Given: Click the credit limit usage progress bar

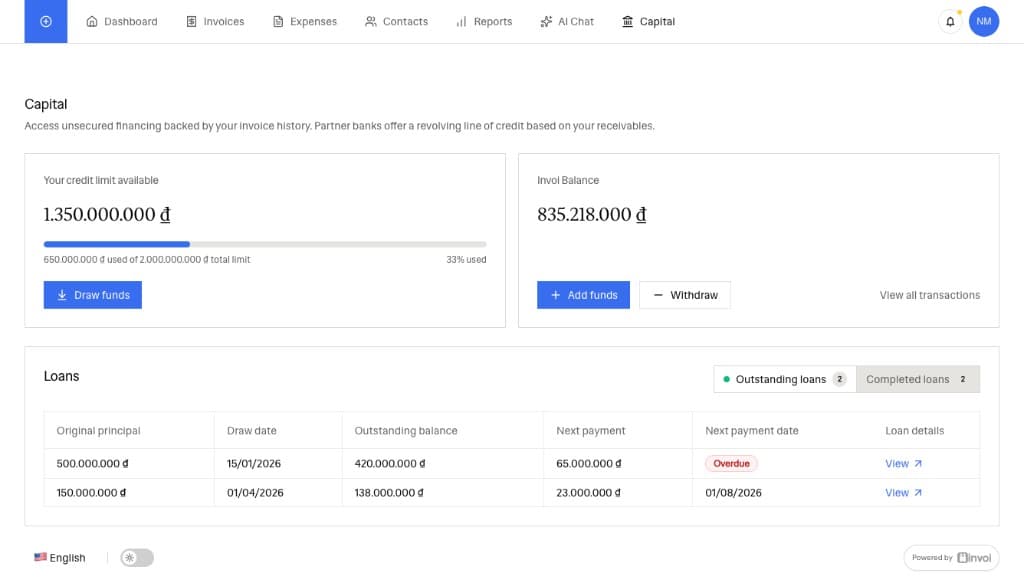Looking at the screenshot, I should point(265,244).
